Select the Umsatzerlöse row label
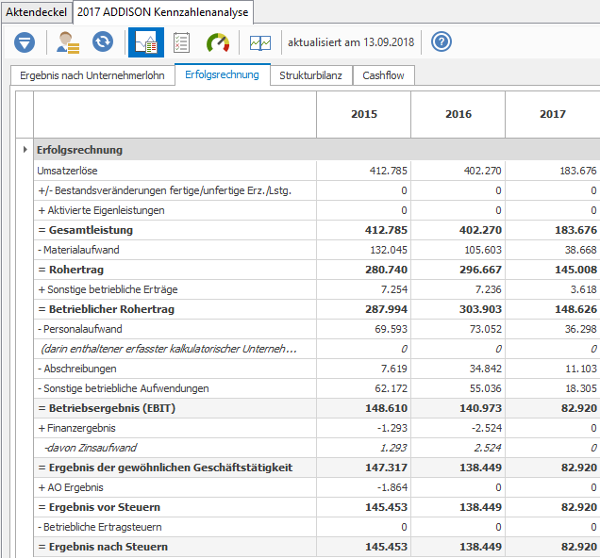 coord(67,171)
